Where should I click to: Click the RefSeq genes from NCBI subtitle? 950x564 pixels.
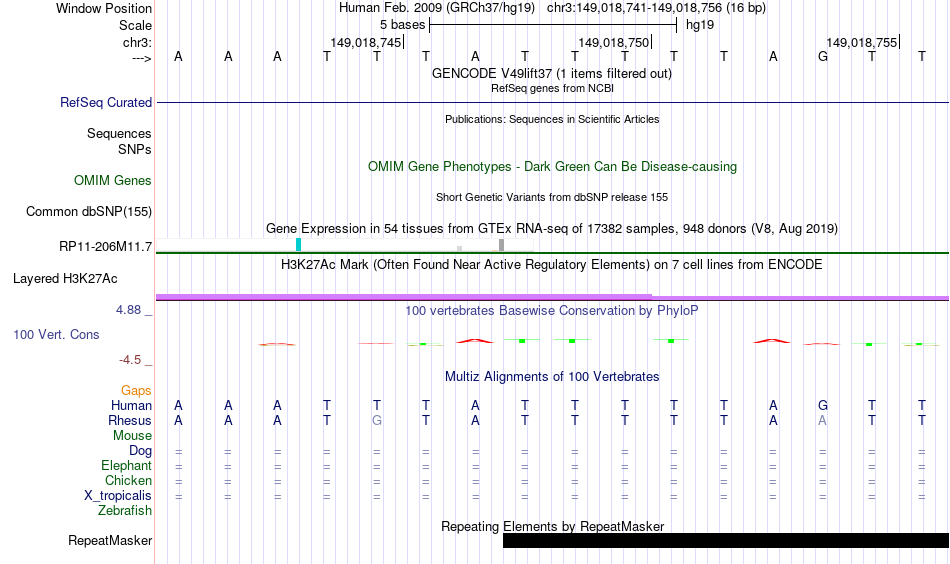[552, 88]
